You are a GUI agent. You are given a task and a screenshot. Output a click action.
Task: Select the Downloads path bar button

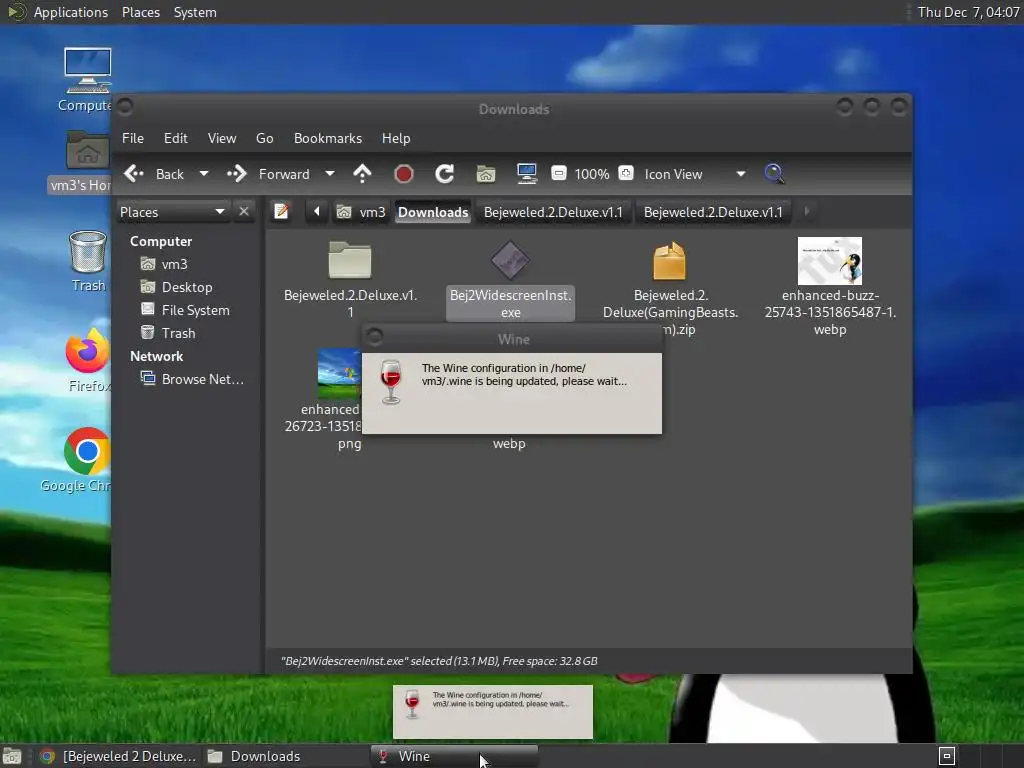pos(433,212)
